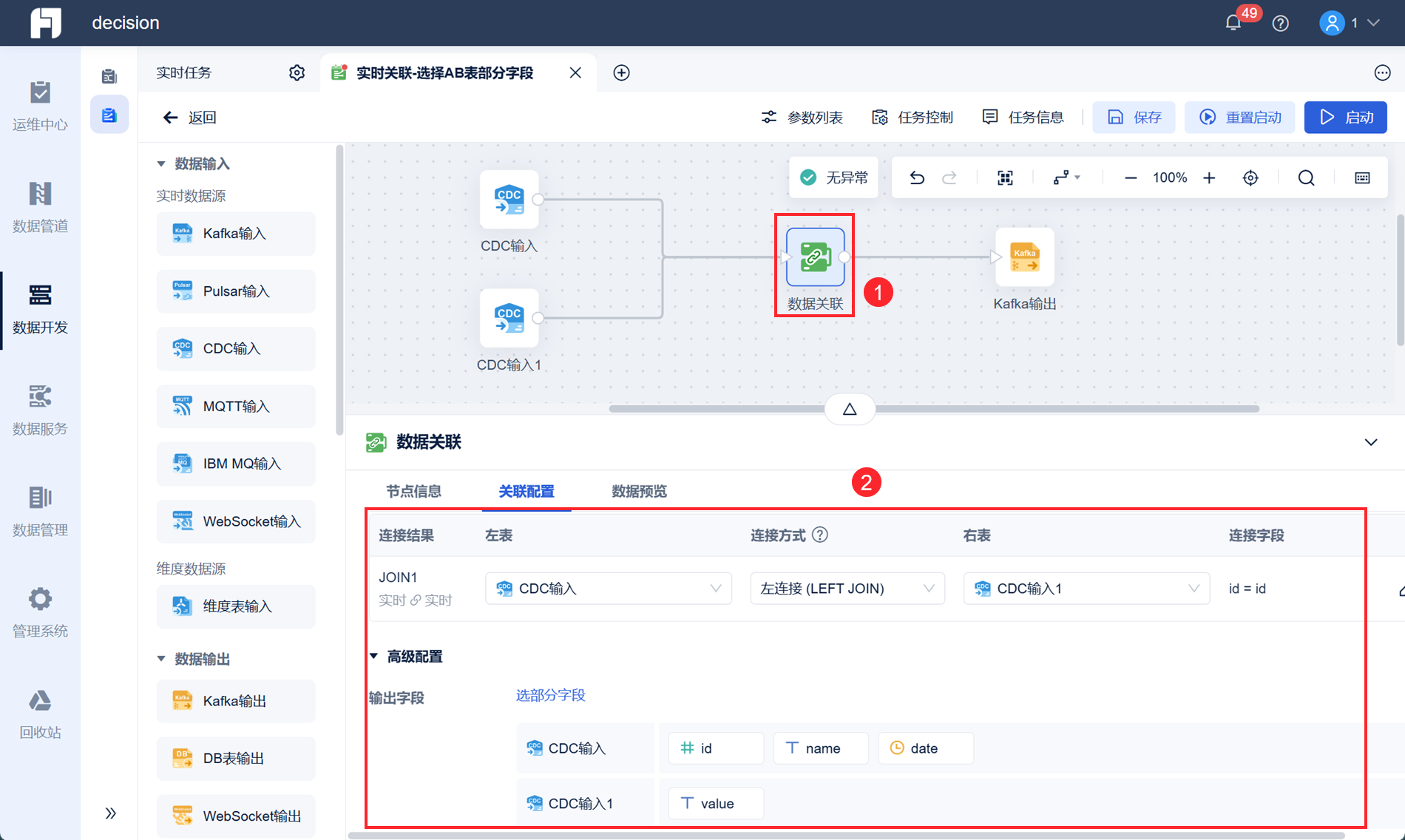Click the 返回 back button

tap(189, 118)
